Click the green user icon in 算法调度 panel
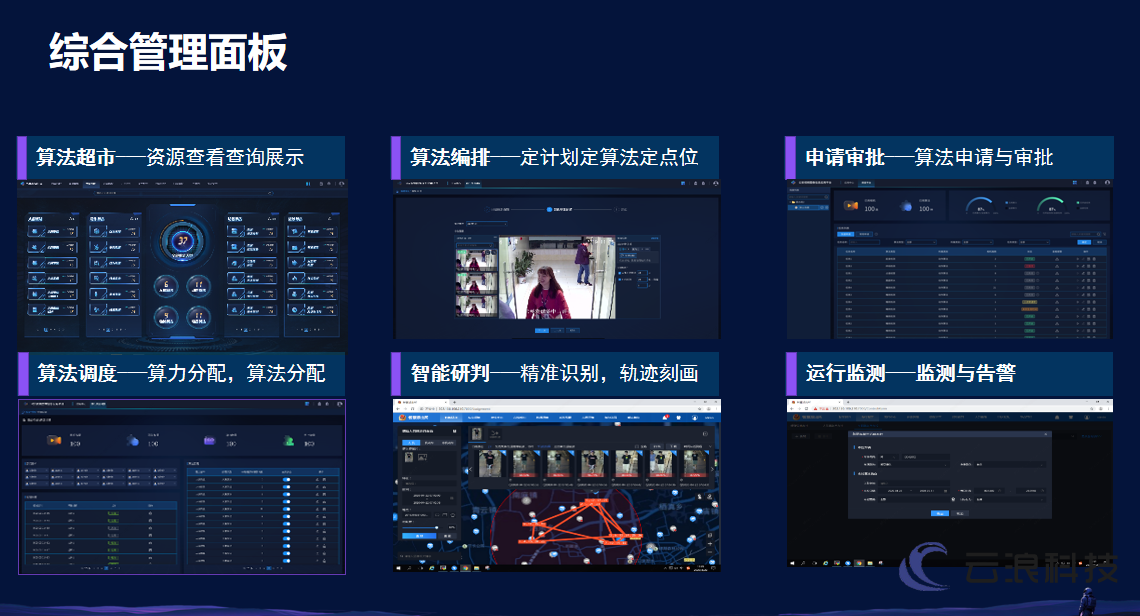 (289, 441)
